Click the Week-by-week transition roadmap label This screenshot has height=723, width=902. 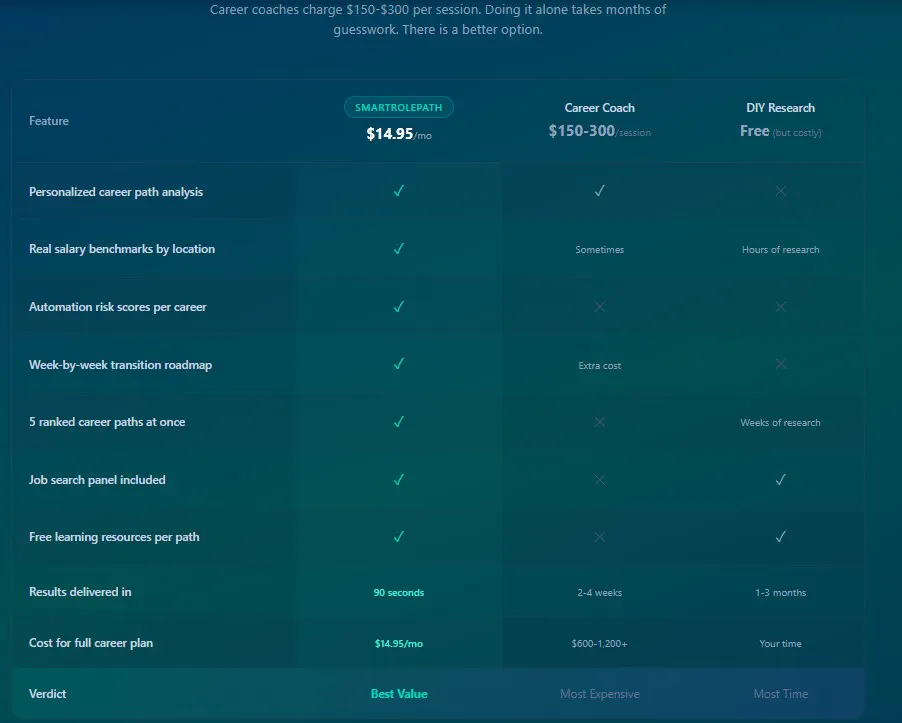click(x=120, y=365)
